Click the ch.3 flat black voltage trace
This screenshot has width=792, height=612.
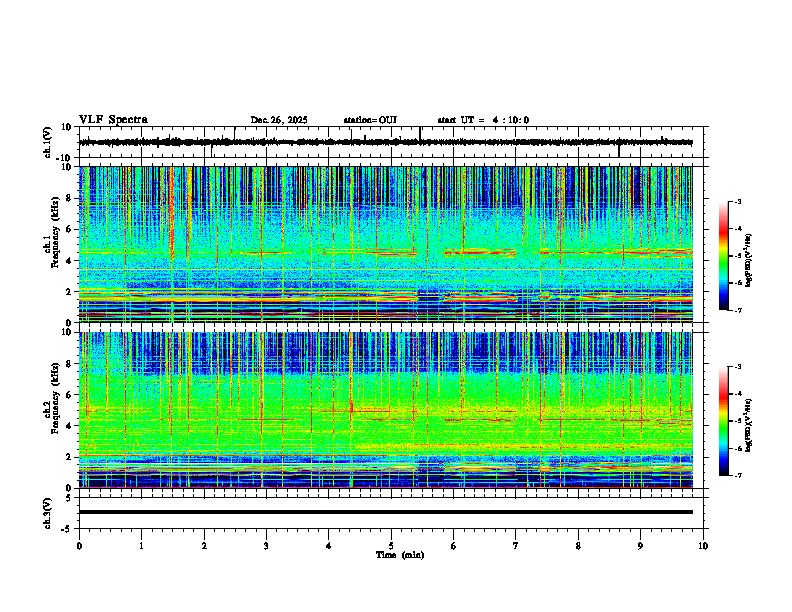pyautogui.click(x=386, y=512)
